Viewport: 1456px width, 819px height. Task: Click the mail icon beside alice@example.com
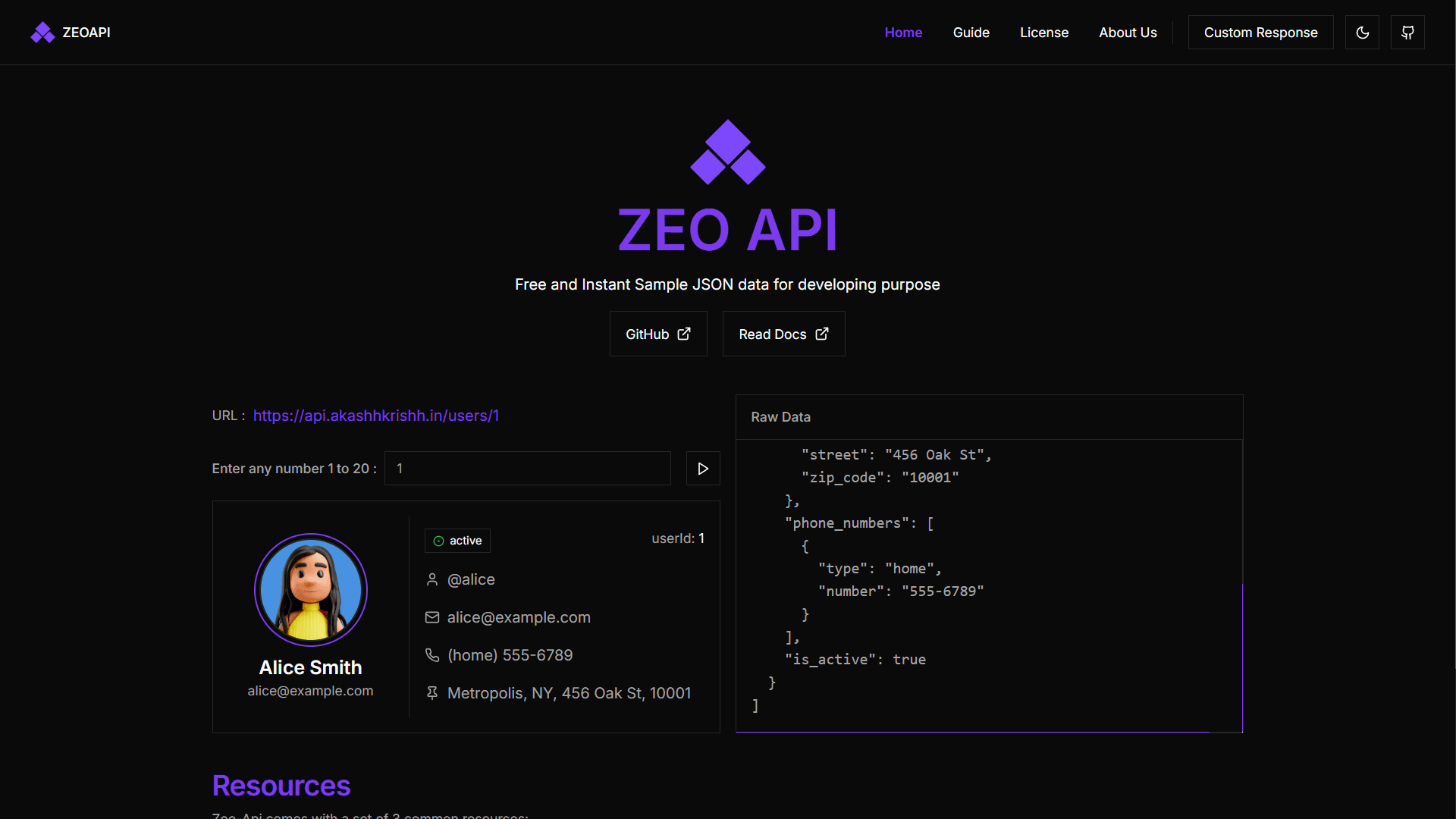tap(432, 617)
